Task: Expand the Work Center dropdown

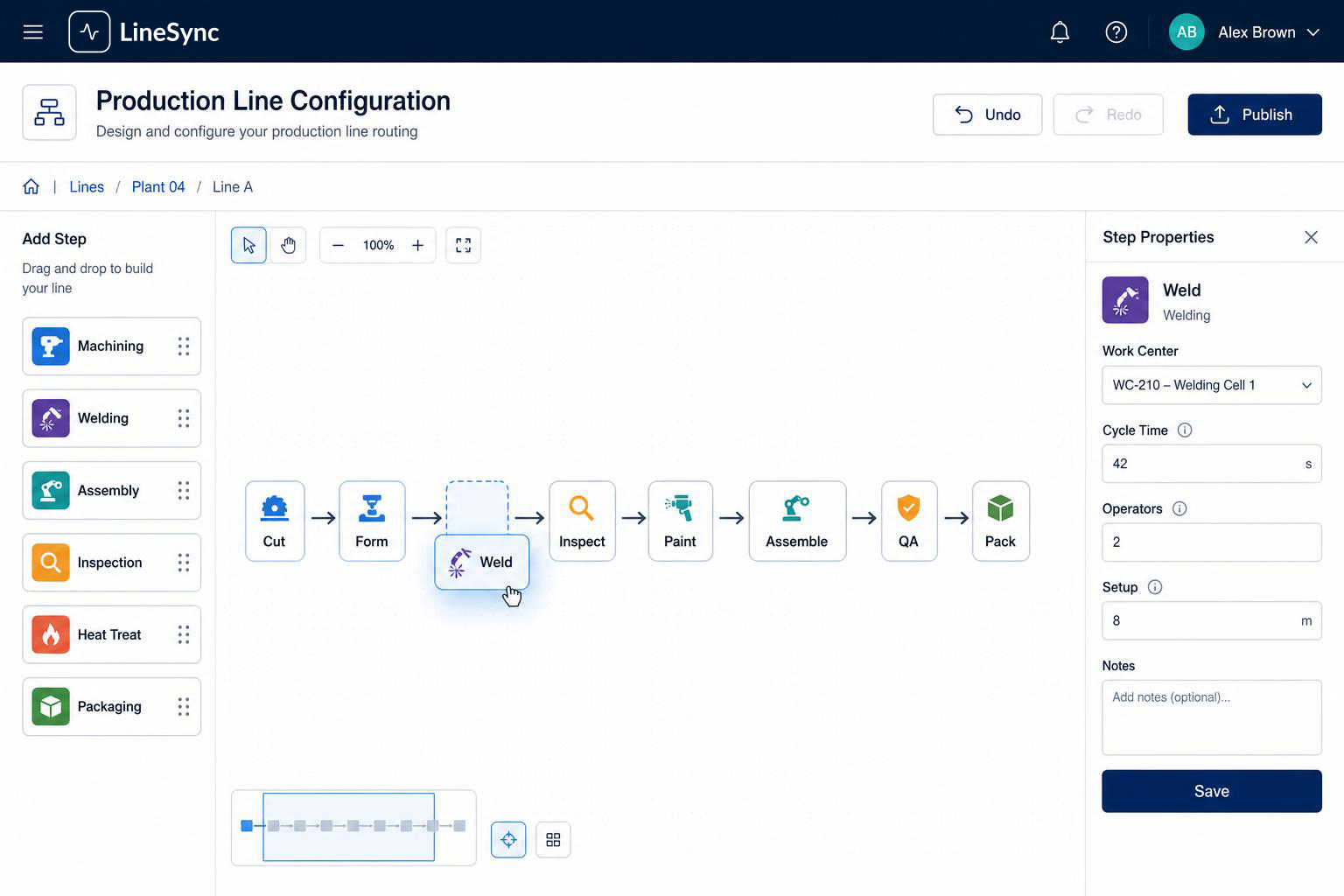Action: 1211,385
